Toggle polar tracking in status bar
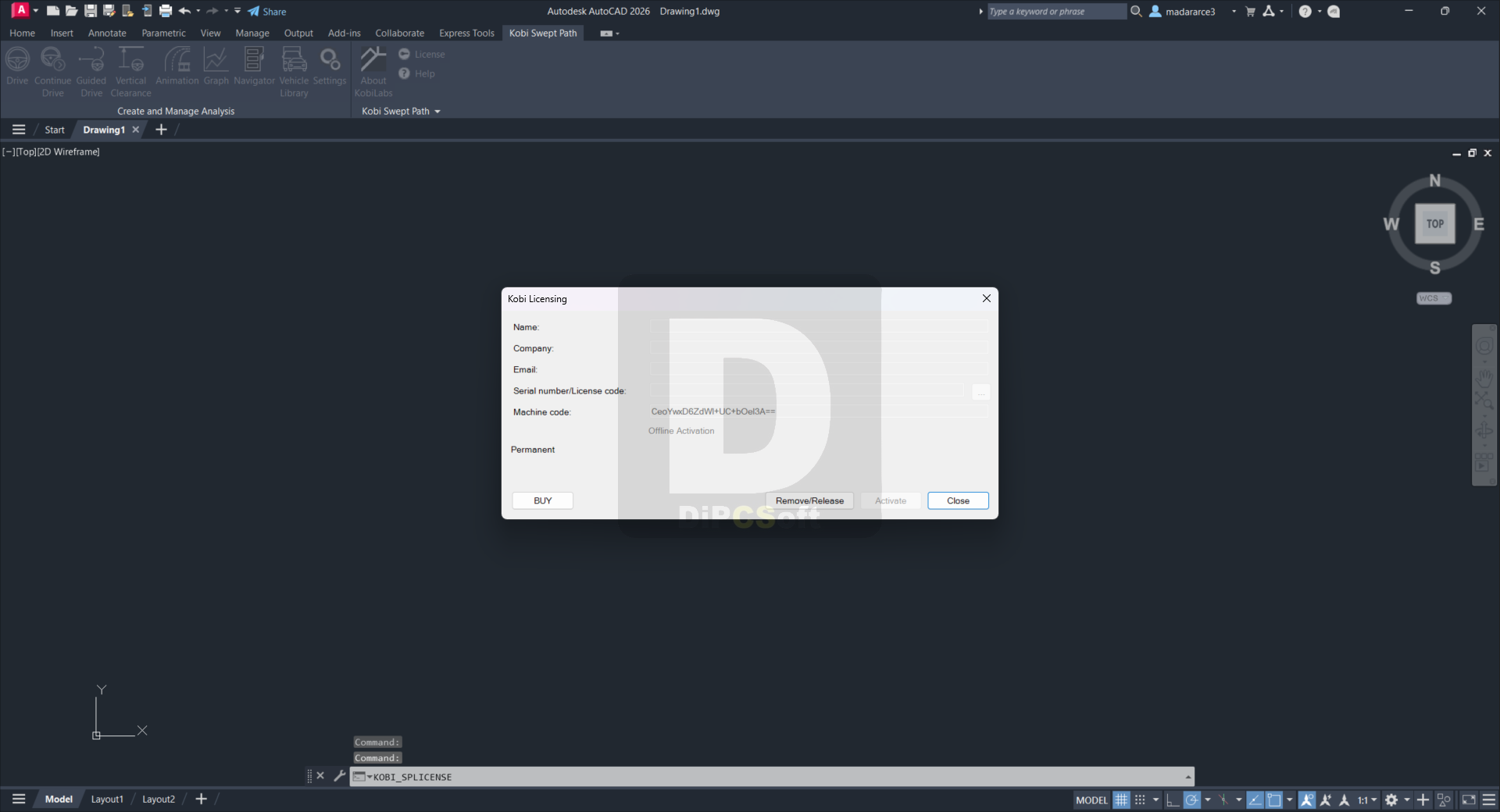The width and height of the screenshot is (1500, 812). point(1191,800)
